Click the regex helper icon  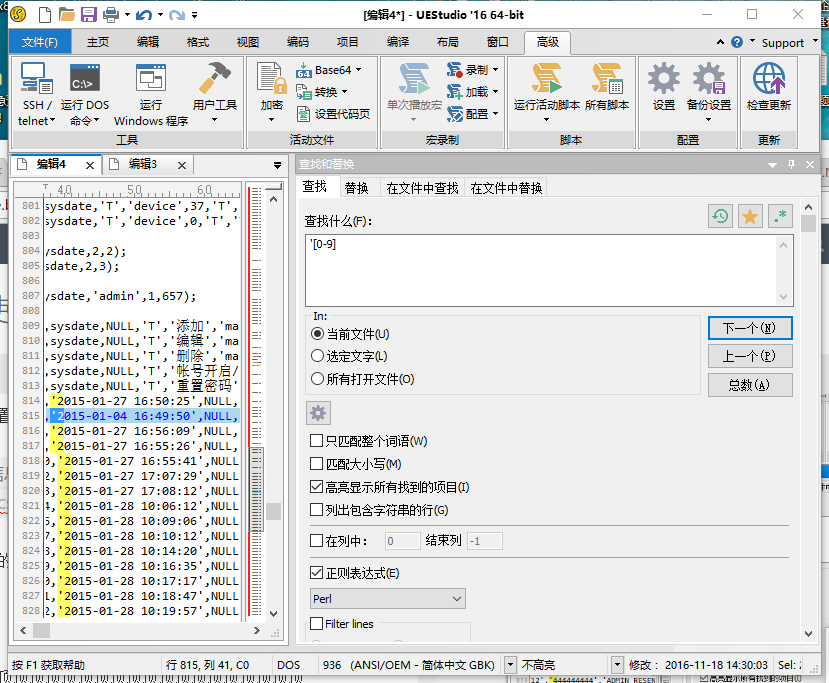(780, 216)
